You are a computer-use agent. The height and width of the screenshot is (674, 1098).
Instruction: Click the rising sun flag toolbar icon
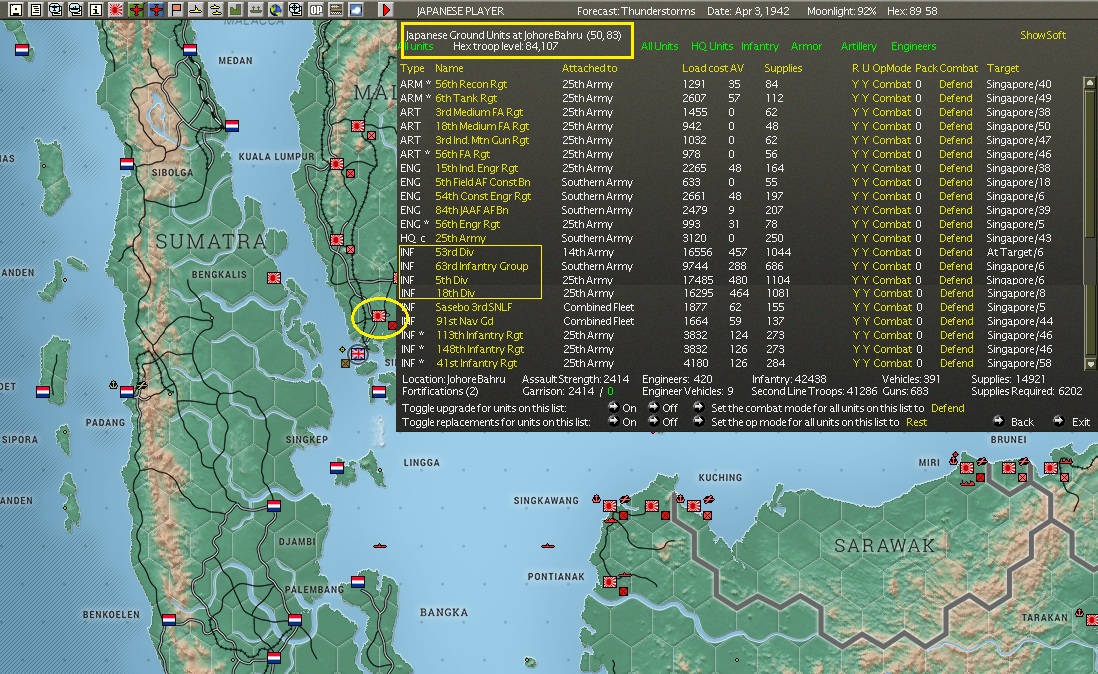116,10
